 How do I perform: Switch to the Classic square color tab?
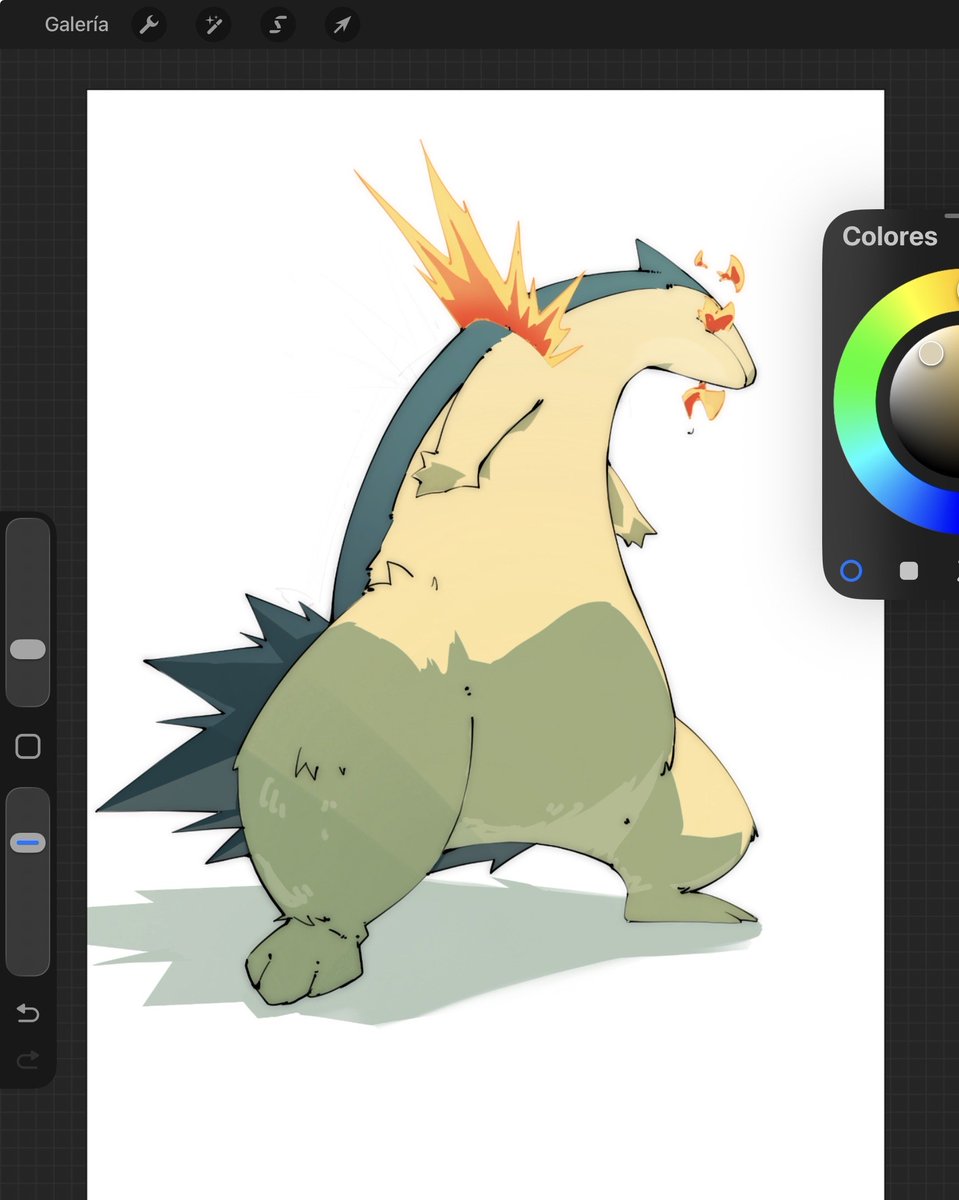pos(909,570)
